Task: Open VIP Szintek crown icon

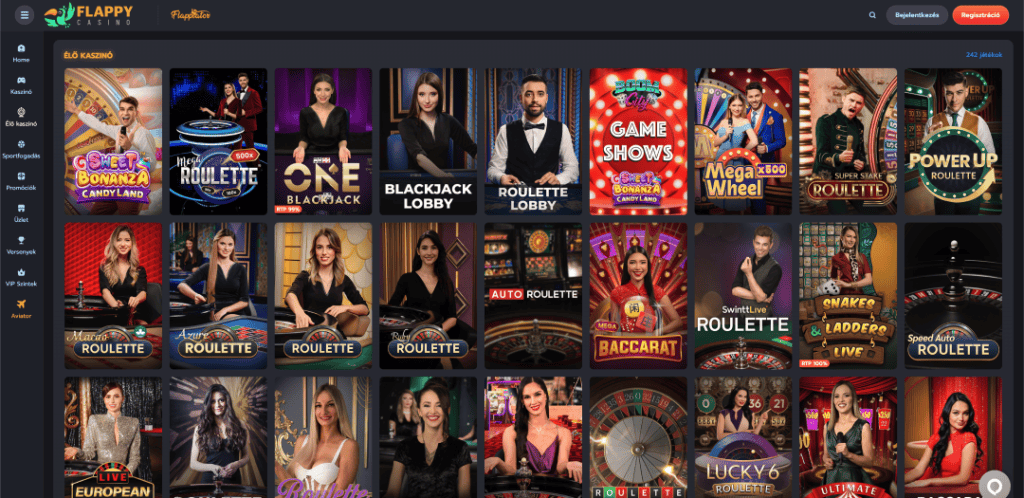Action: coord(22,272)
